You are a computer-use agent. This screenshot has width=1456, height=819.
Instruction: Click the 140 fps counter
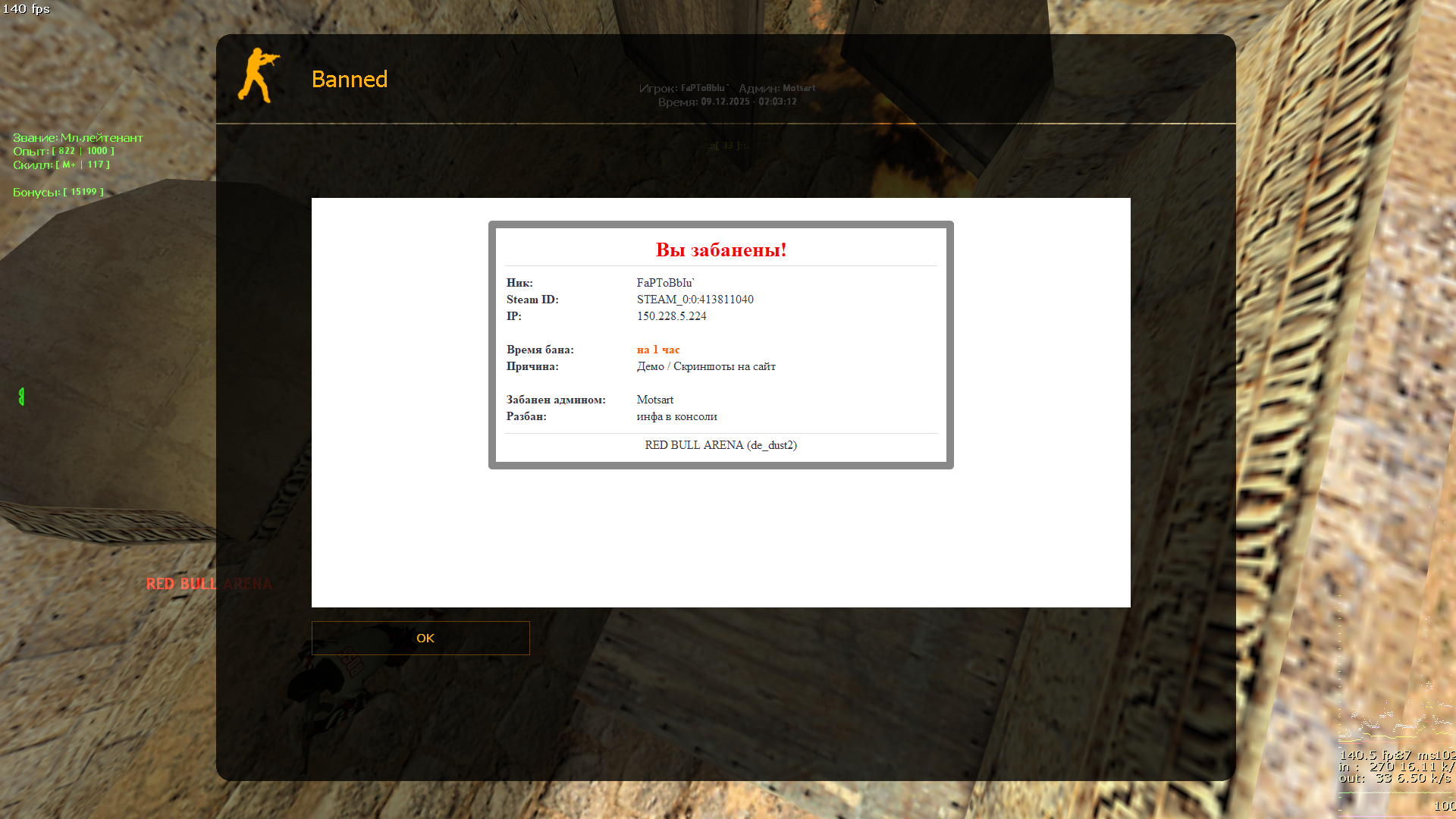[26, 9]
